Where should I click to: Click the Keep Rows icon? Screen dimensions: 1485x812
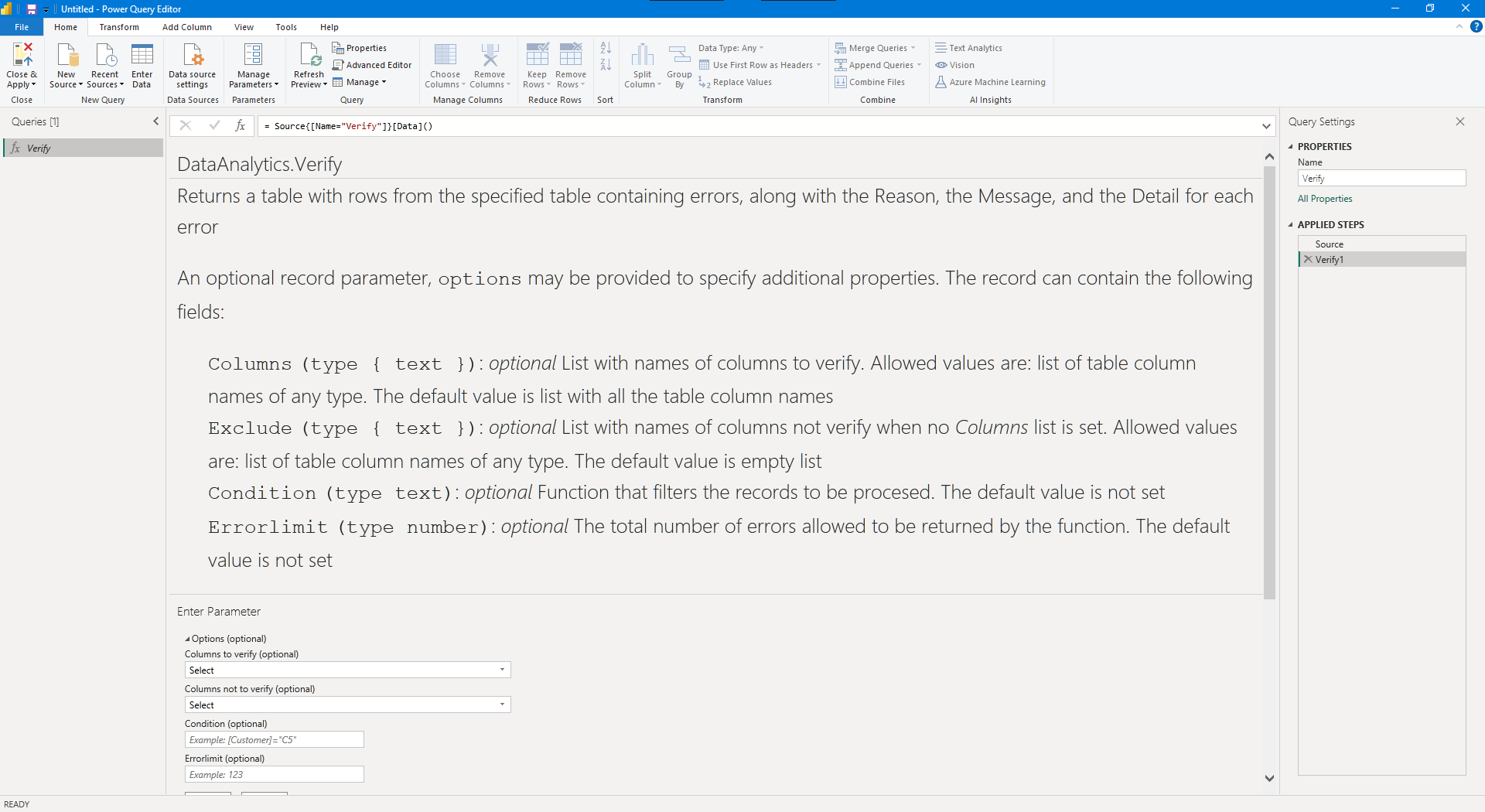(x=537, y=55)
